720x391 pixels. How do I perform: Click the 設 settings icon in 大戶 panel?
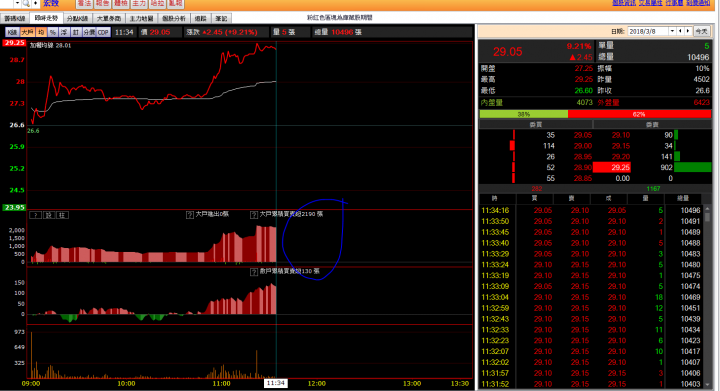(49, 215)
